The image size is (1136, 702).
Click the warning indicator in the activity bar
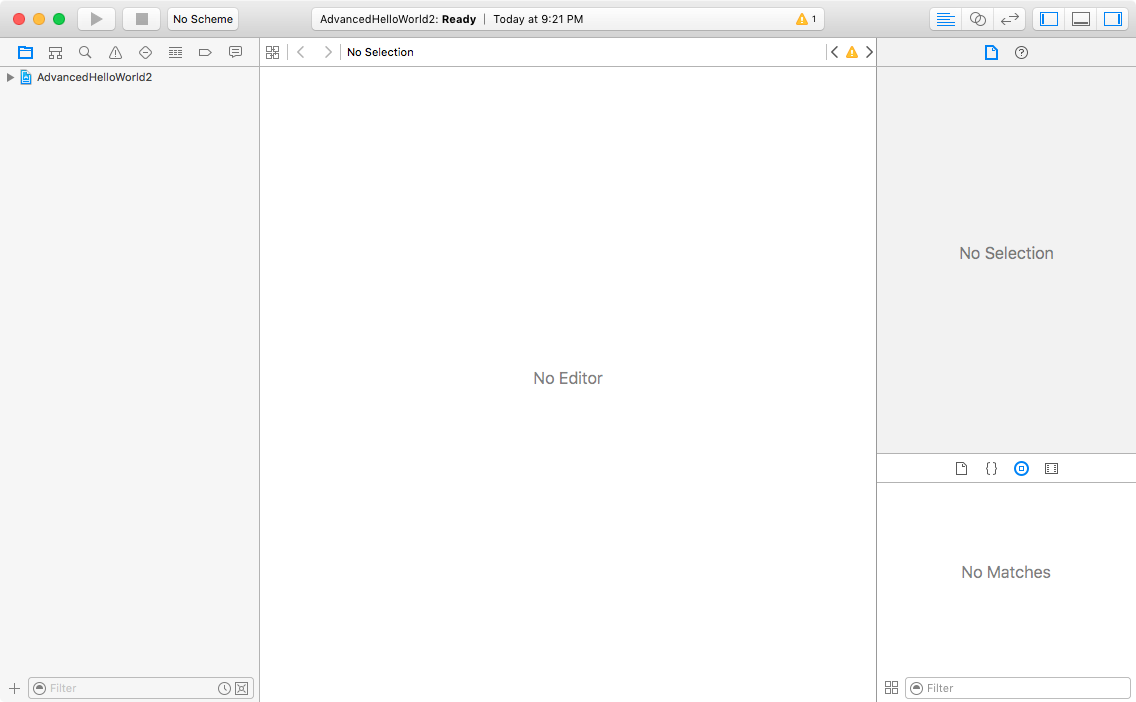point(806,19)
